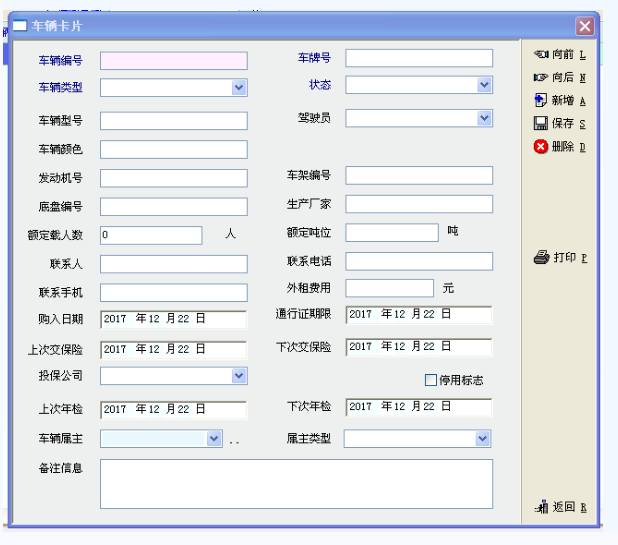This screenshot has width=618, height=545.
Task: Close the 车辆卡片 dialog window
Action: [584, 27]
